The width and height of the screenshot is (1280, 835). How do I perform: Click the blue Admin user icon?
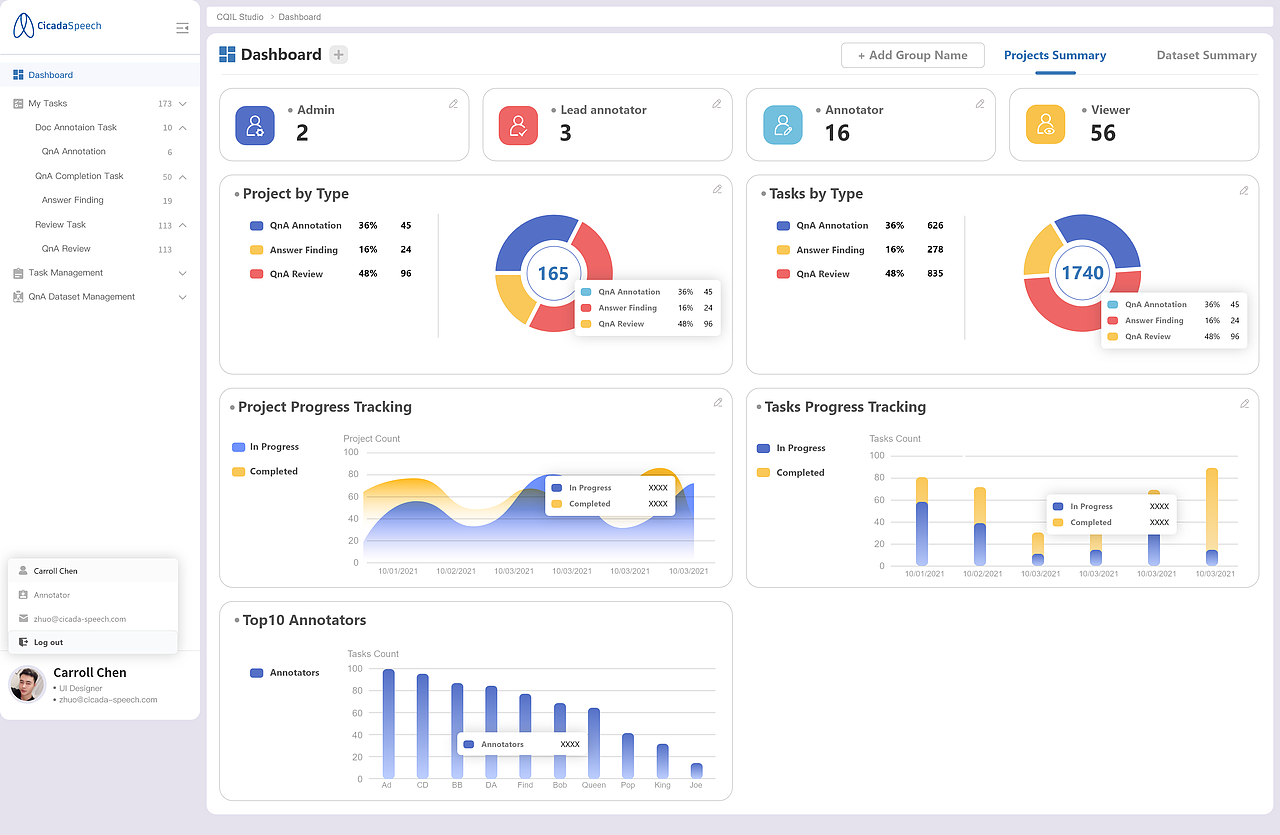coord(255,125)
